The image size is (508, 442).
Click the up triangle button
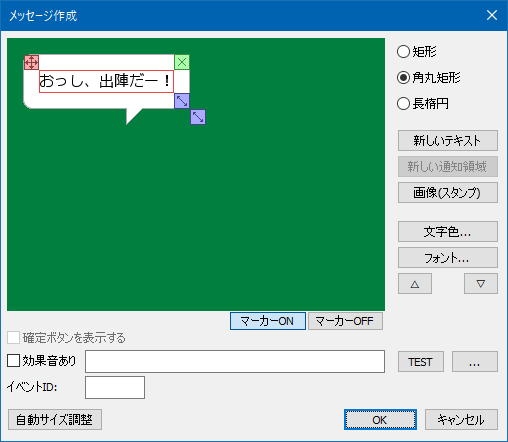415,284
